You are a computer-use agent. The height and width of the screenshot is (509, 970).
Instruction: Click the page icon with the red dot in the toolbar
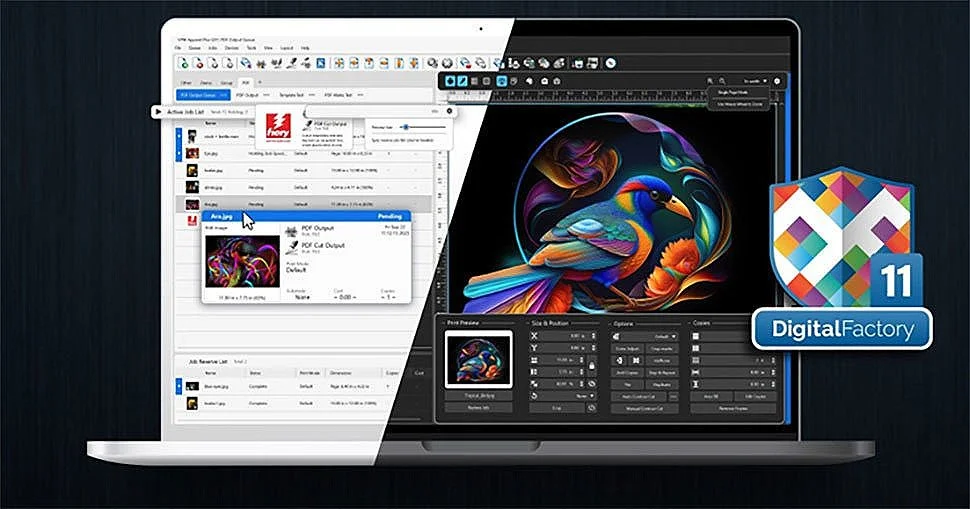click(x=199, y=63)
